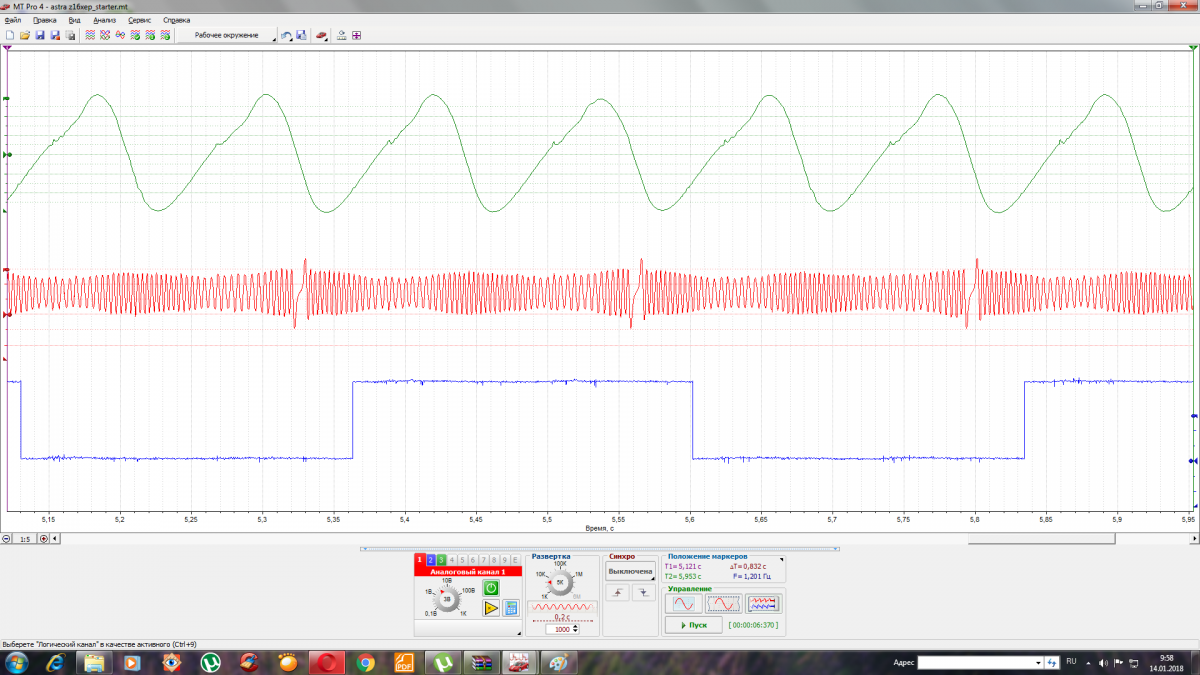Screen dimensions: 1200x675
Task: Click the zoom in plus icon
Action: 43,539
